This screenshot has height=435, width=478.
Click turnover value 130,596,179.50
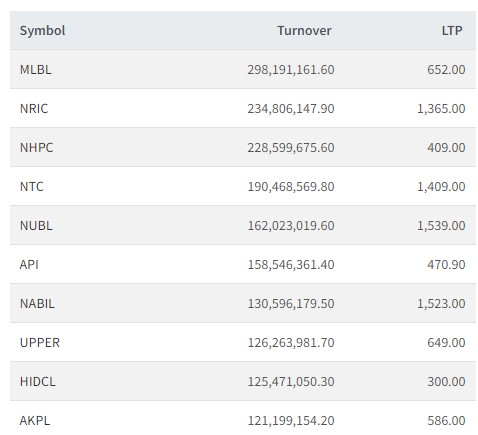click(x=291, y=304)
